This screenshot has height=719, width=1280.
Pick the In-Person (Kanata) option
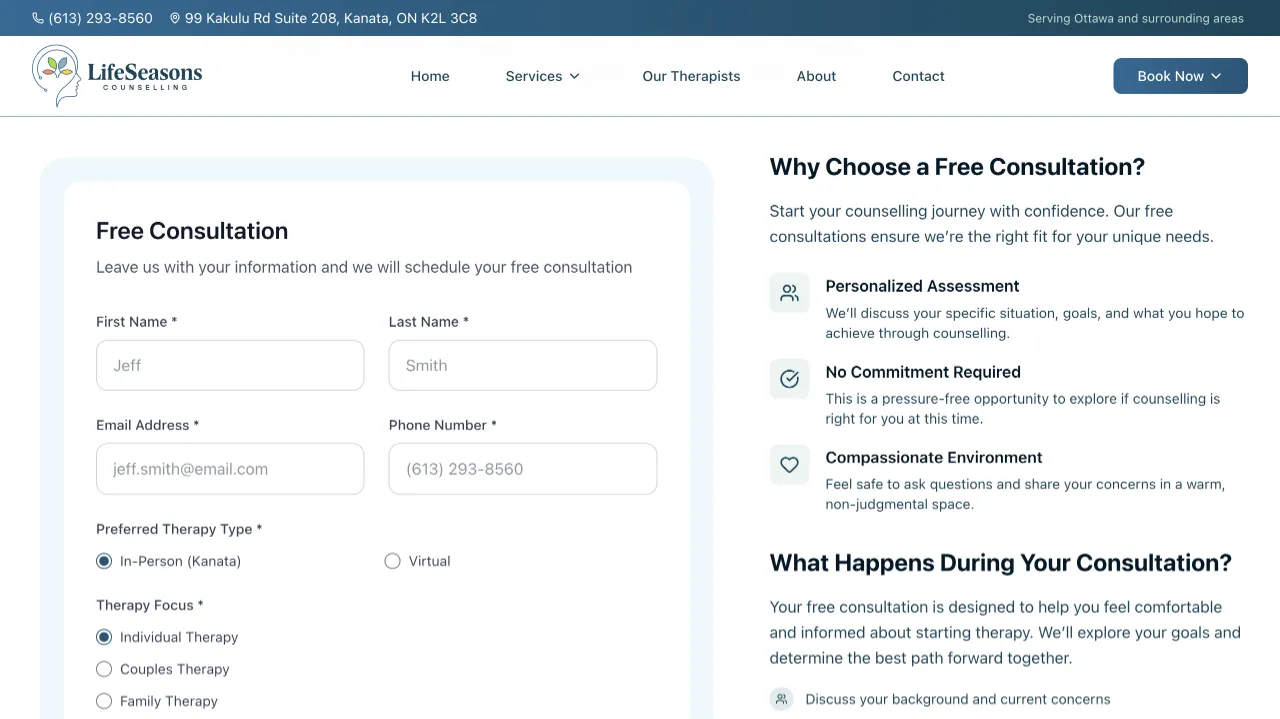click(104, 561)
